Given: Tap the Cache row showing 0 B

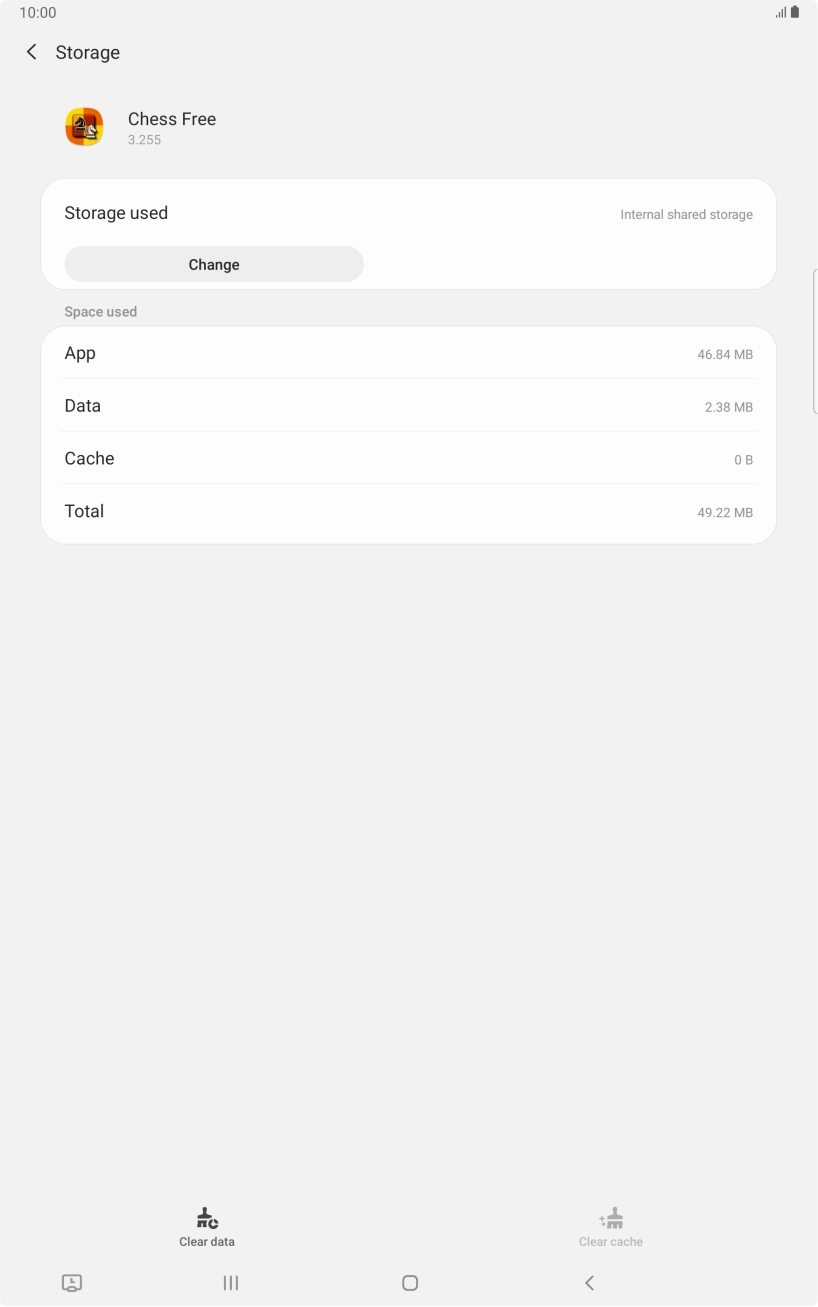Looking at the screenshot, I should pos(408,458).
